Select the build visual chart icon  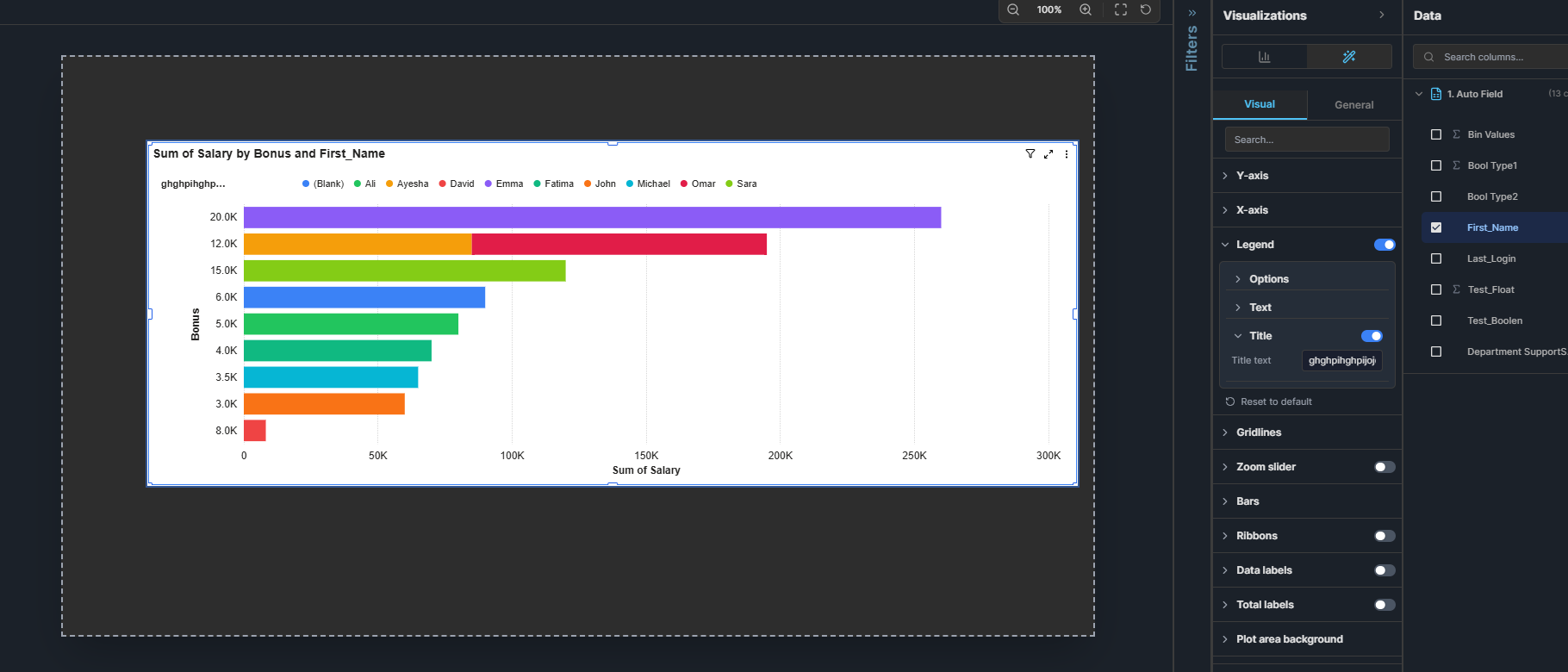[x=1264, y=57]
